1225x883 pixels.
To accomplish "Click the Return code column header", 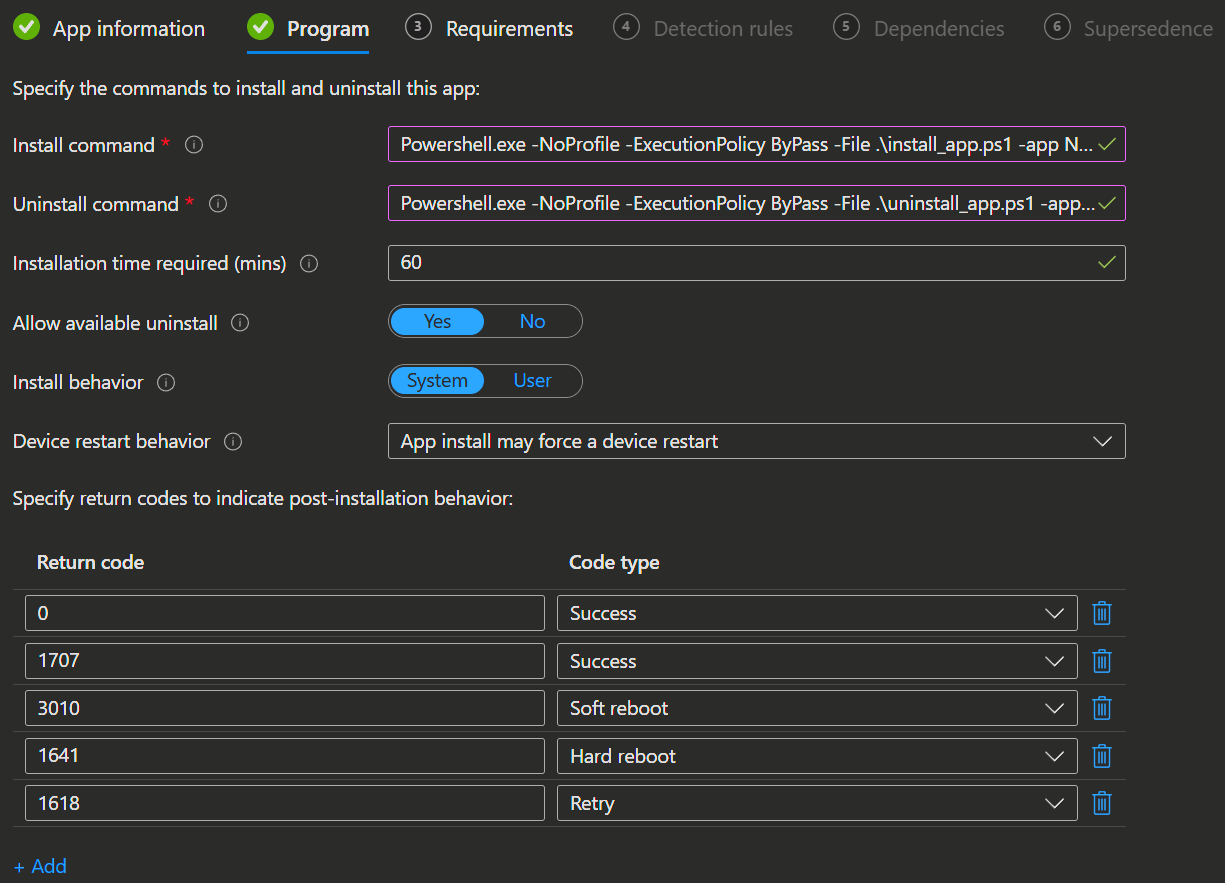I will pyautogui.click(x=90, y=562).
